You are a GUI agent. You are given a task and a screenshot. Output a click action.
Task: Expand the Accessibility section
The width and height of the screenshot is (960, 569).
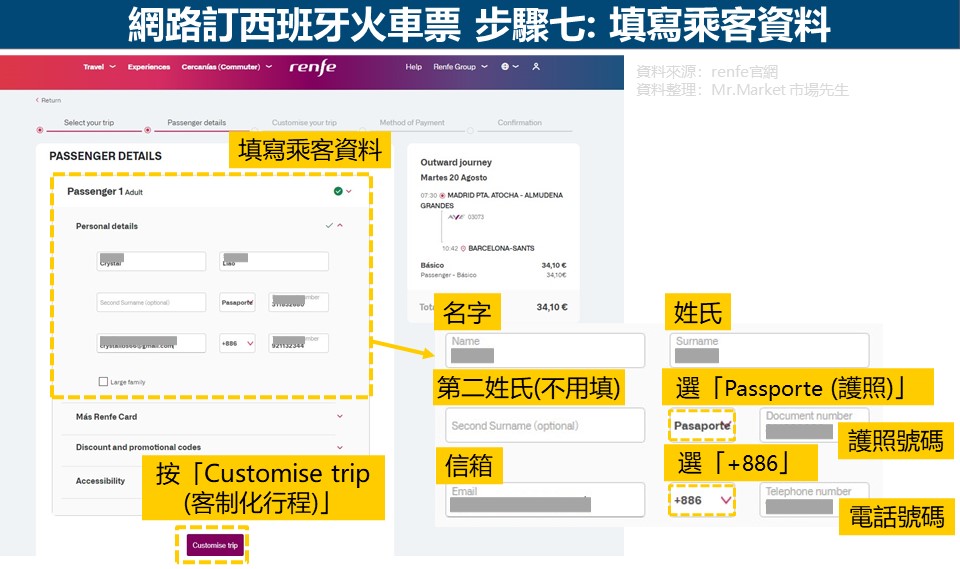pyautogui.click(x=102, y=481)
